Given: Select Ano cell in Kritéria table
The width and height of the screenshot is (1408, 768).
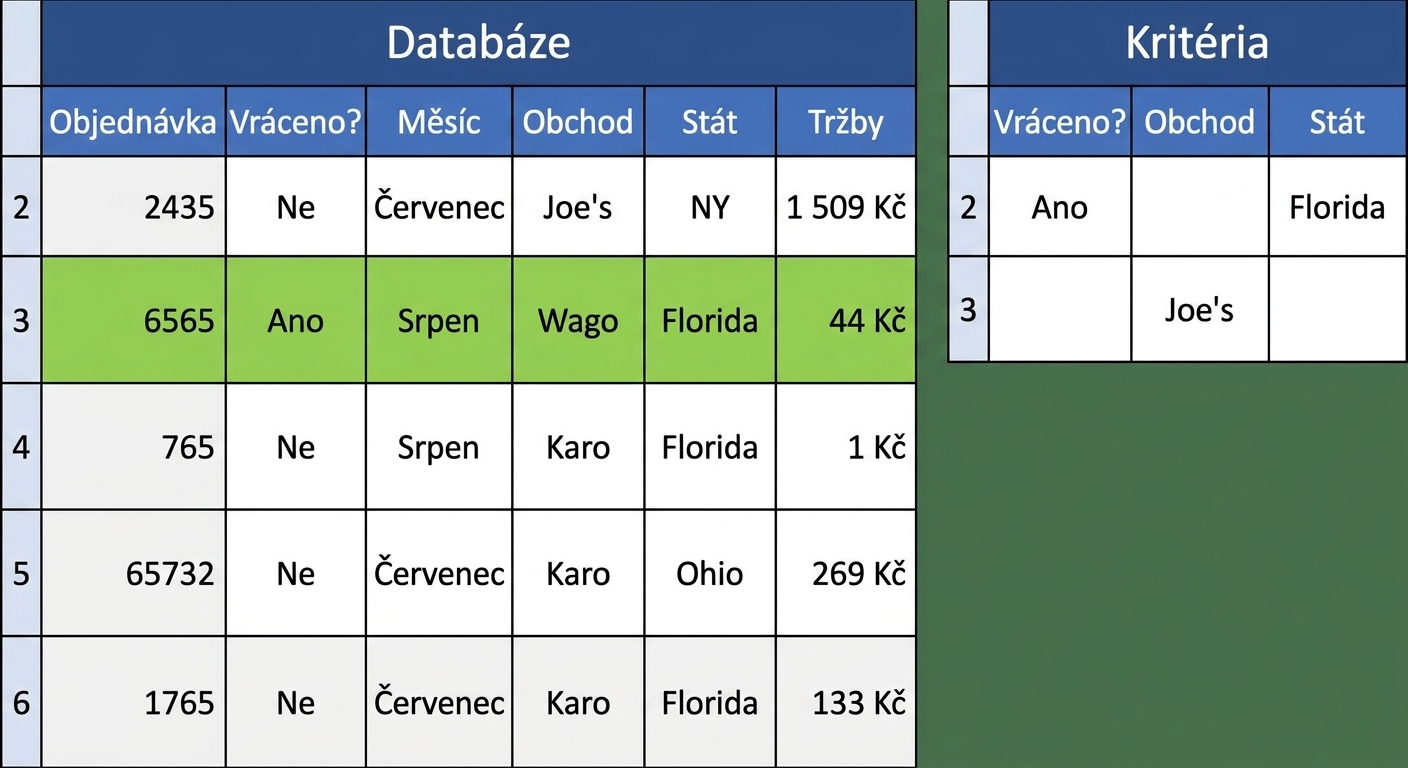Looking at the screenshot, I should (x=1060, y=207).
